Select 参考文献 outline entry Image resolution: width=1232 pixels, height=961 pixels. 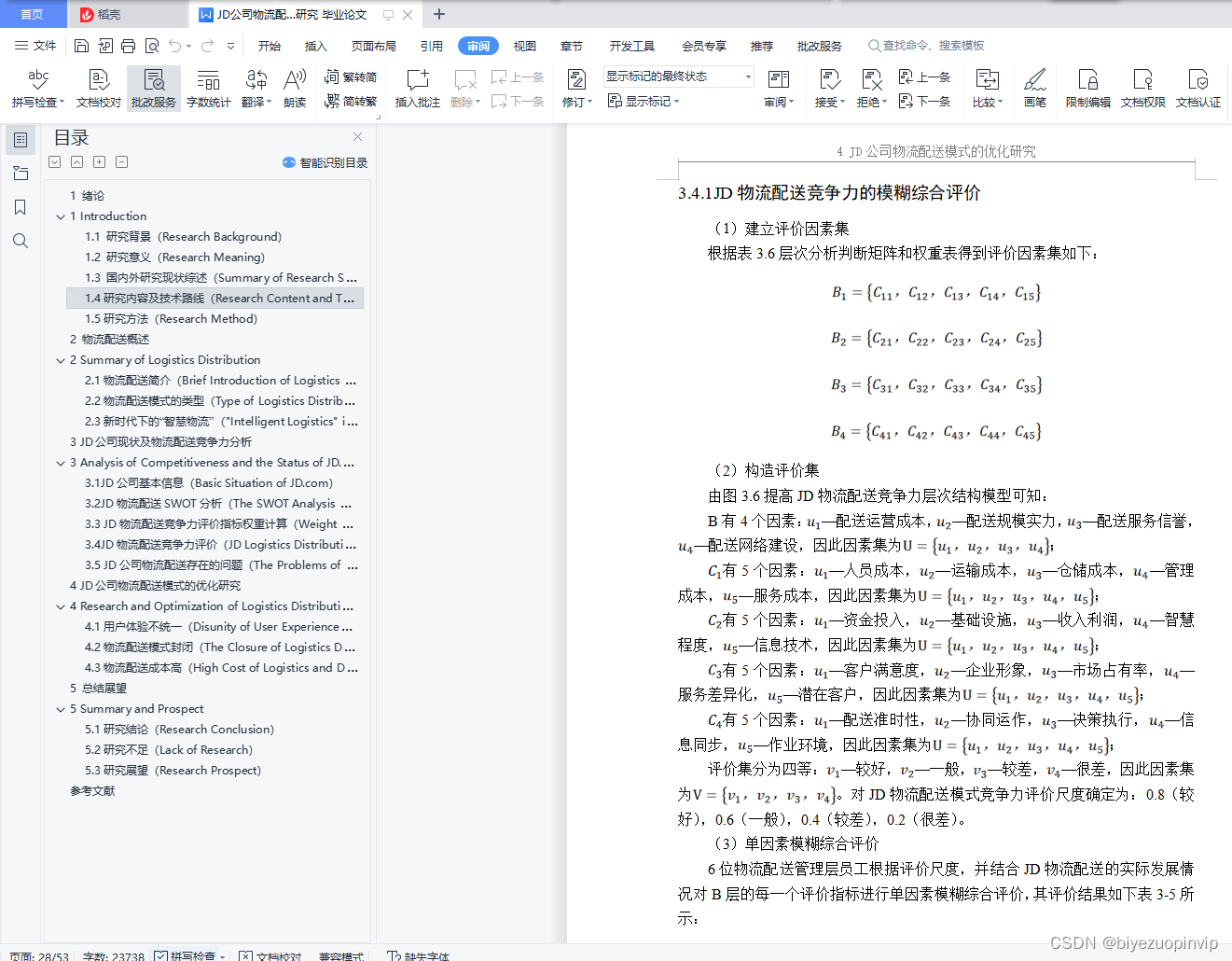tap(92, 791)
